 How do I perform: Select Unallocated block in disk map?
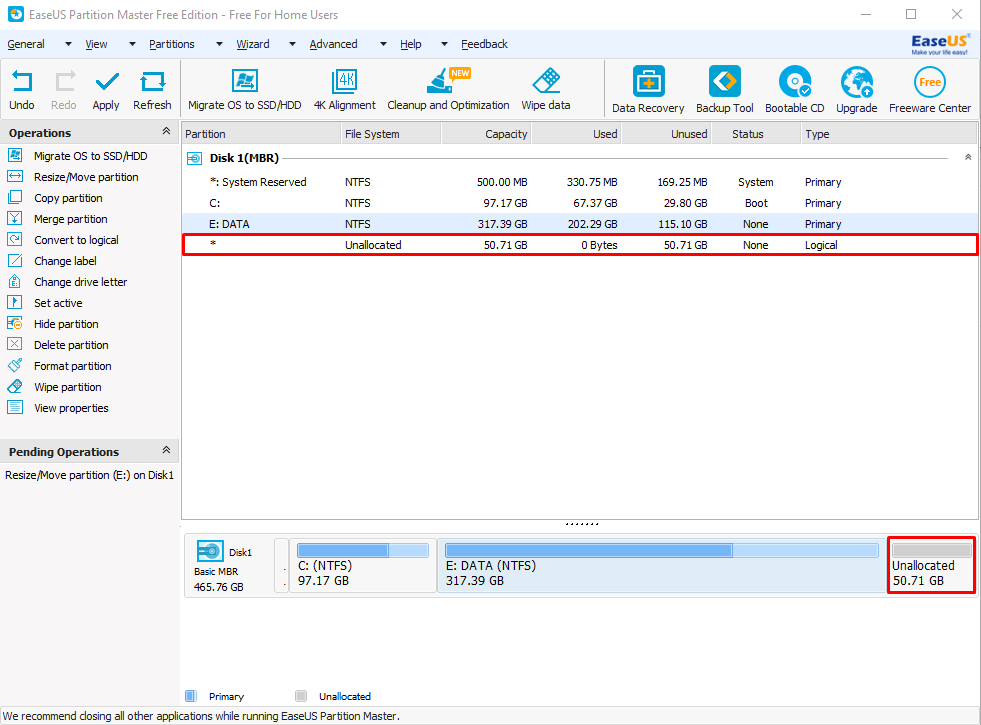[x=931, y=565]
